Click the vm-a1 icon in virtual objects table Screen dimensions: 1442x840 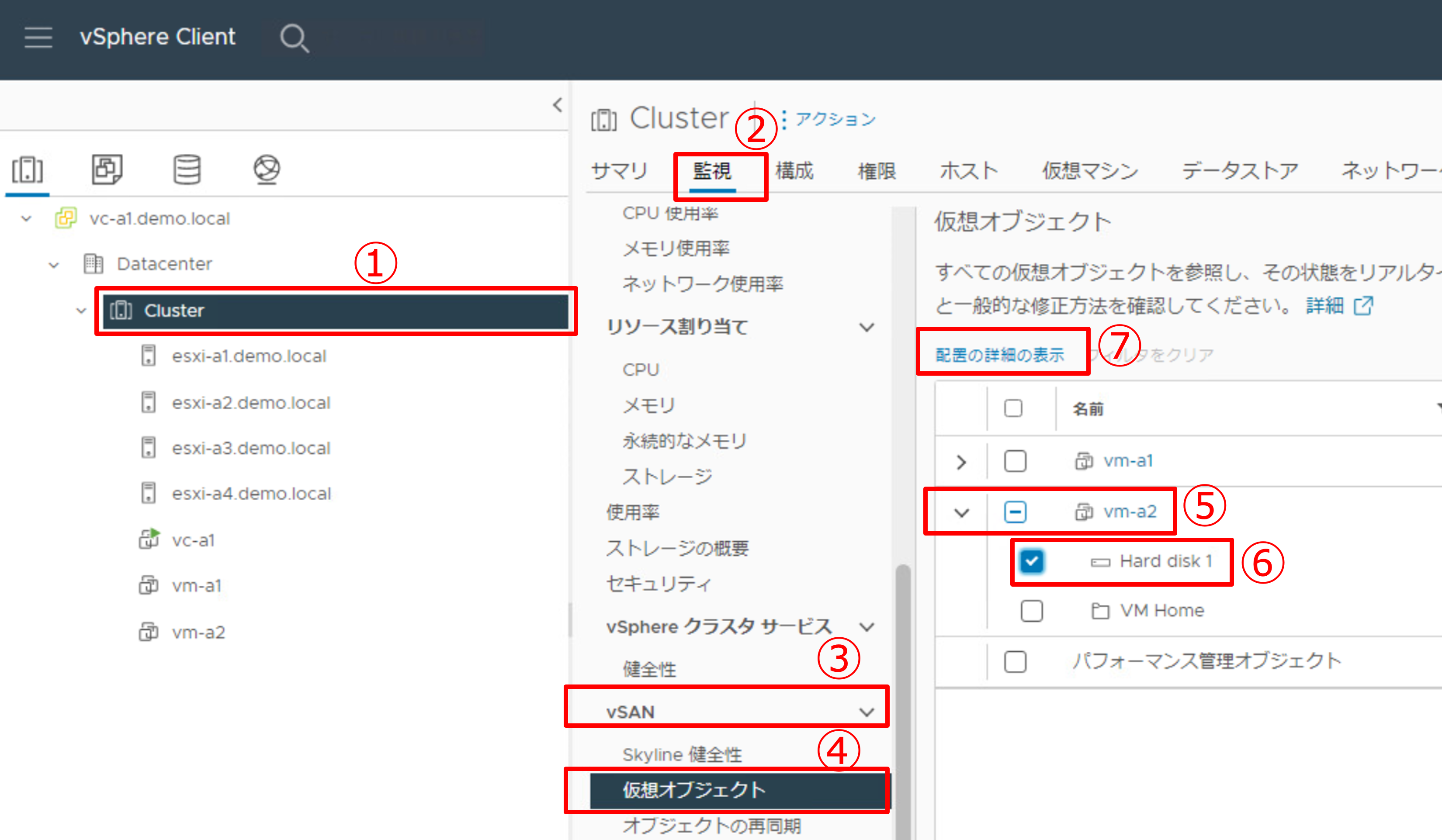click(x=1084, y=461)
